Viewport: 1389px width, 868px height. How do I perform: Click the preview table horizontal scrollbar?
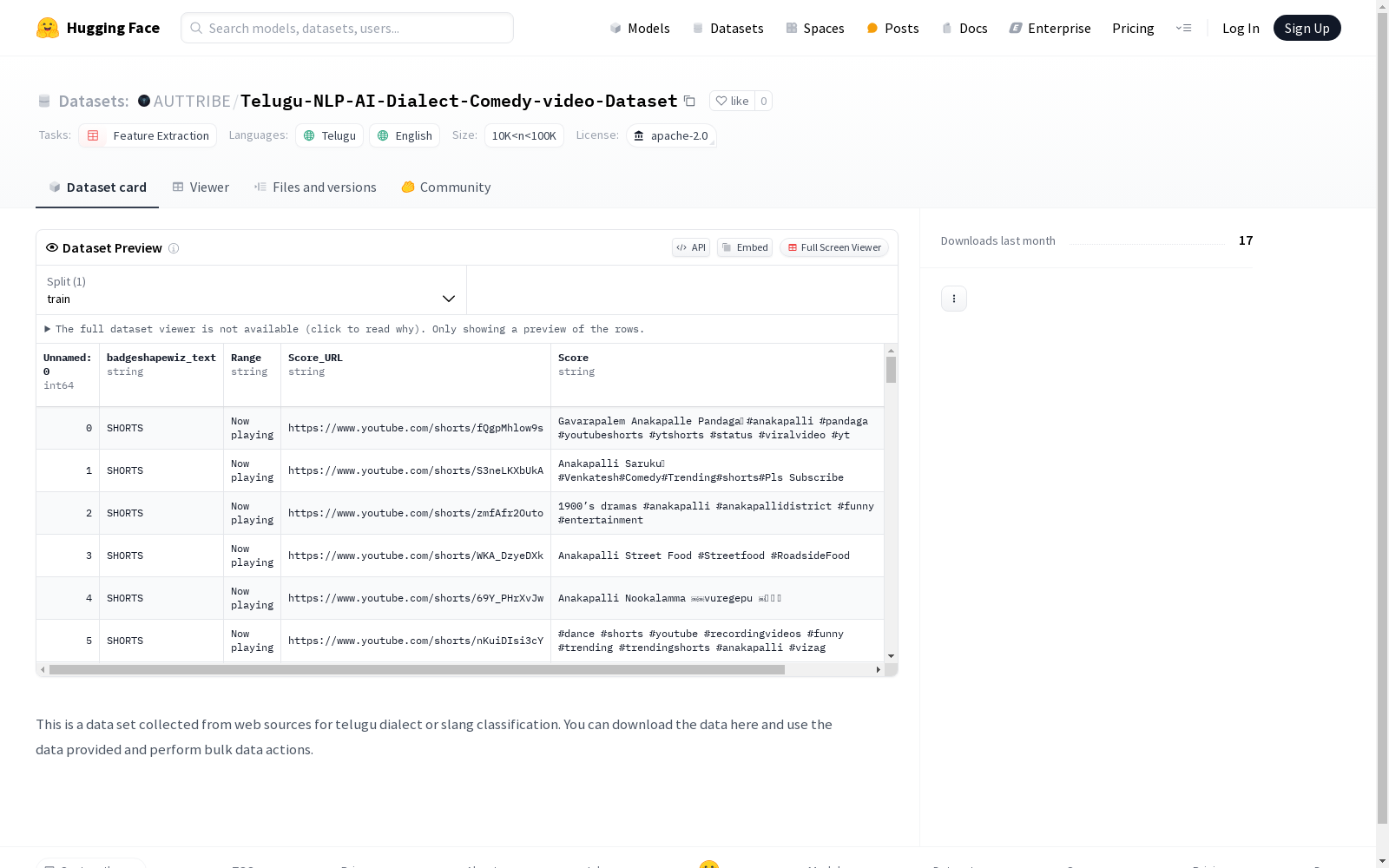(417, 670)
